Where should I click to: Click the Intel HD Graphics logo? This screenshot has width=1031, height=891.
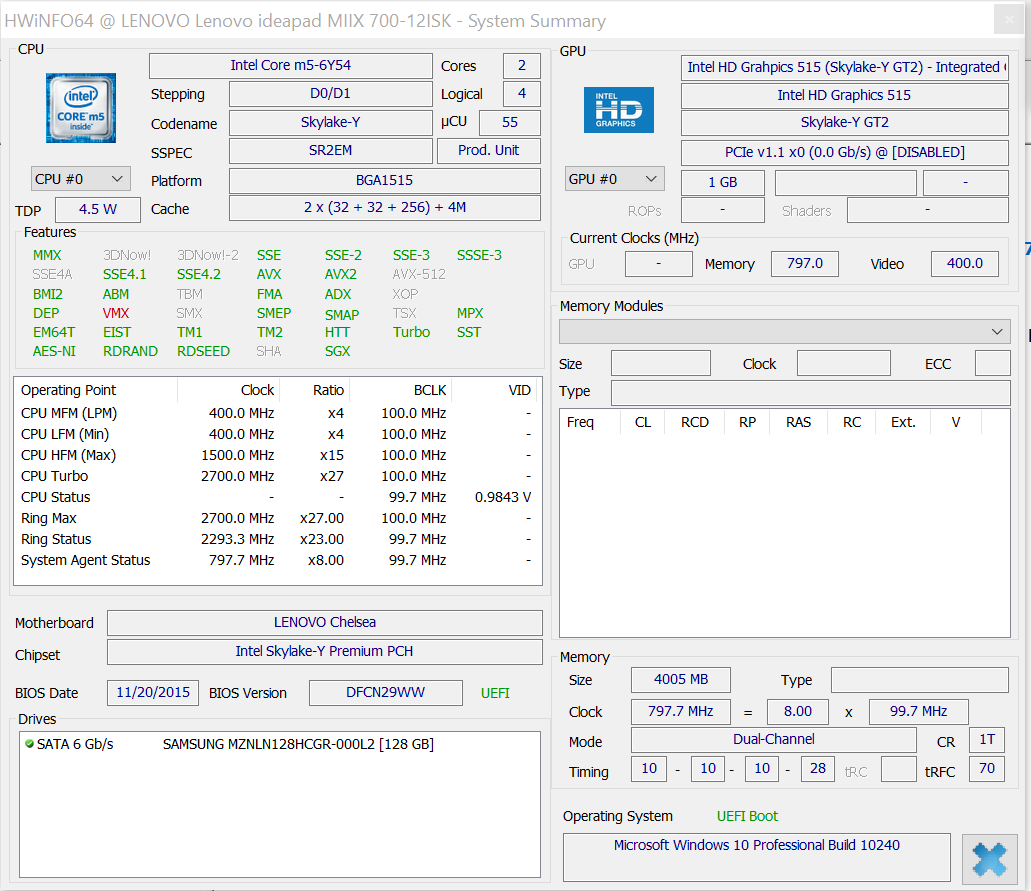(x=619, y=110)
